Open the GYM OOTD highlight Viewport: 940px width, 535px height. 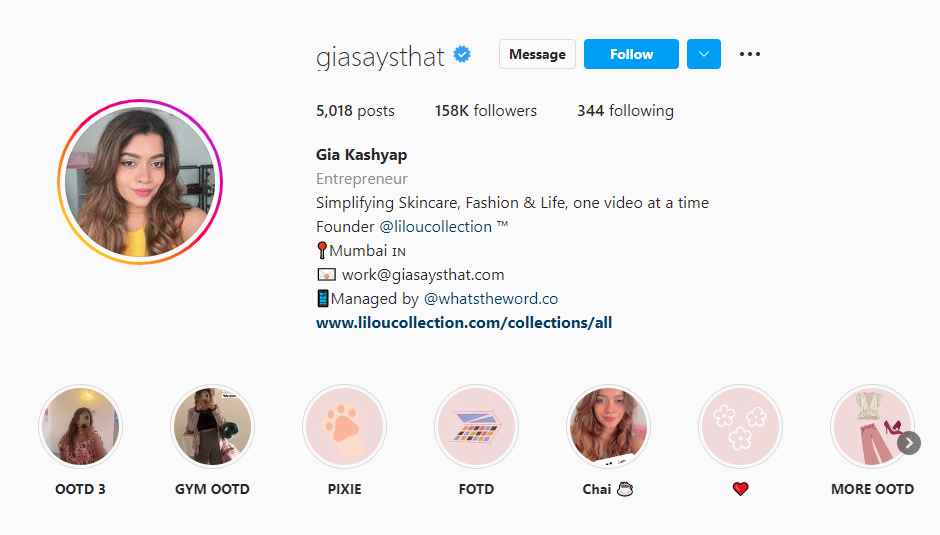coord(212,426)
